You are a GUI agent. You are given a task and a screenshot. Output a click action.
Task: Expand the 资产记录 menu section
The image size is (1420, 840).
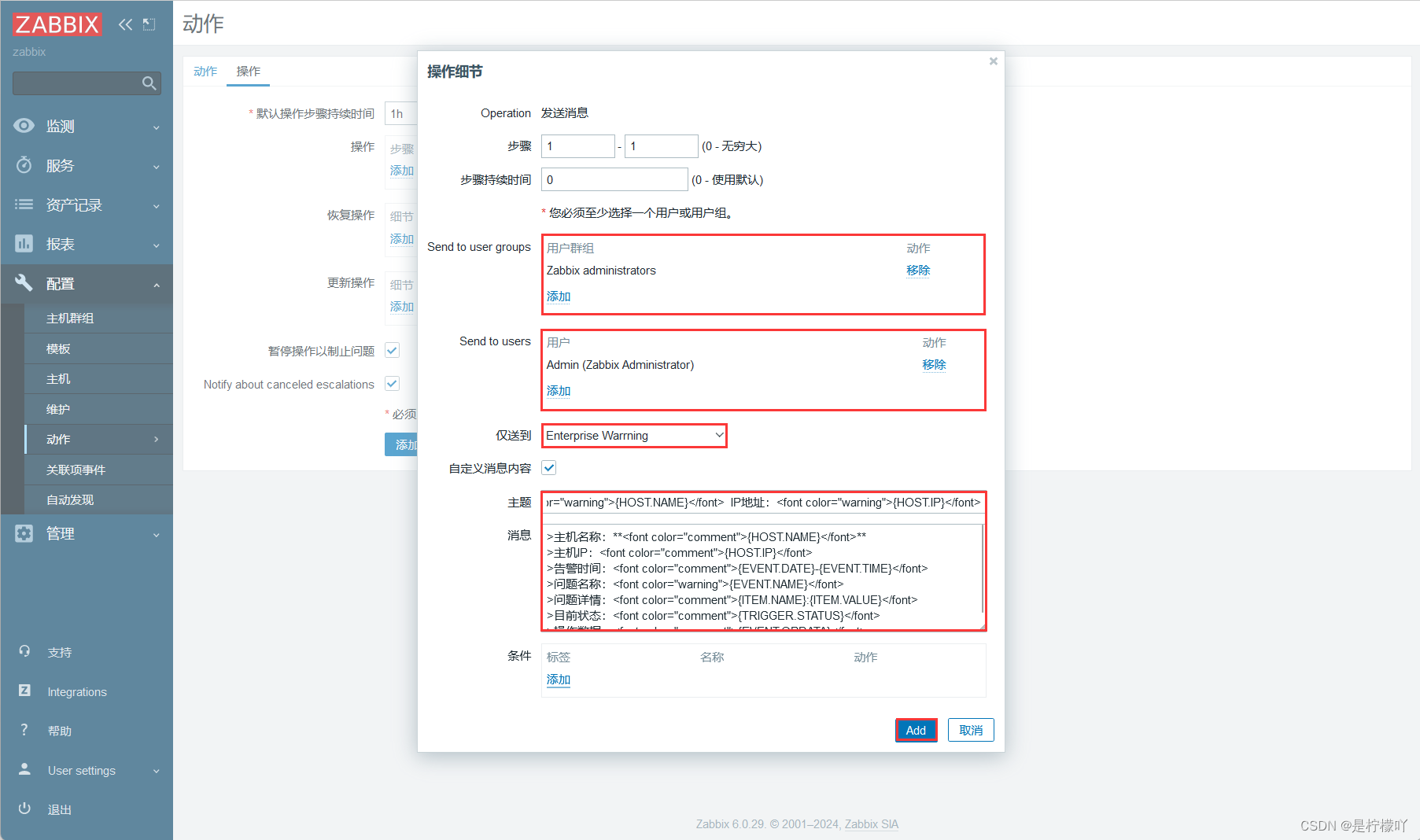(x=157, y=206)
